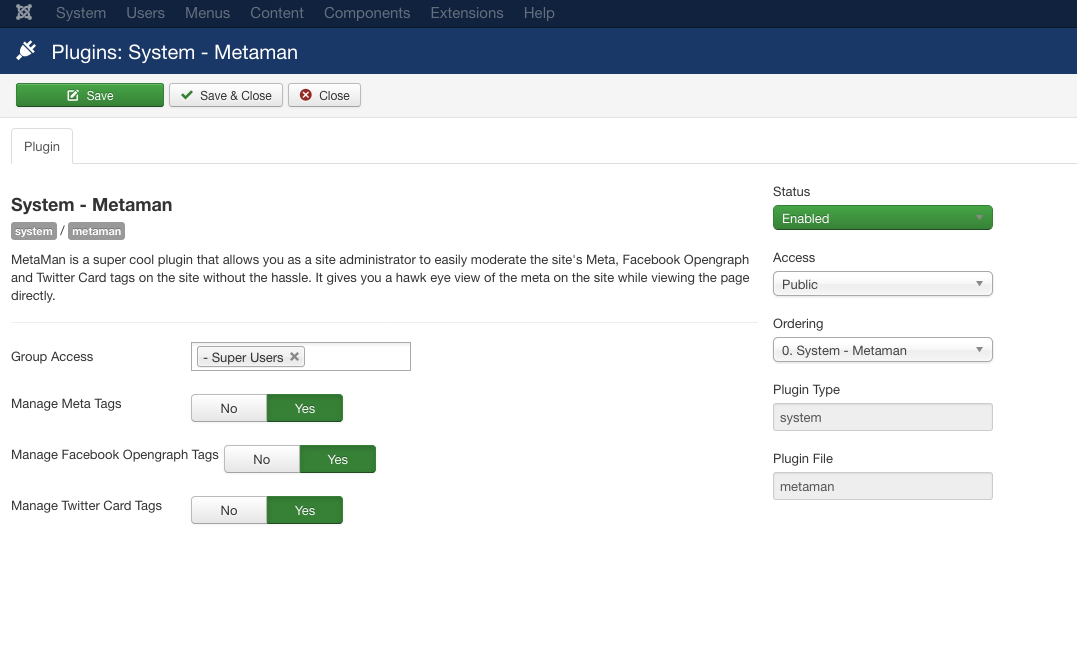Image resolution: width=1077 pixels, height=668 pixels.
Task: Click the 'Ordering' field label
Action: 797,323
